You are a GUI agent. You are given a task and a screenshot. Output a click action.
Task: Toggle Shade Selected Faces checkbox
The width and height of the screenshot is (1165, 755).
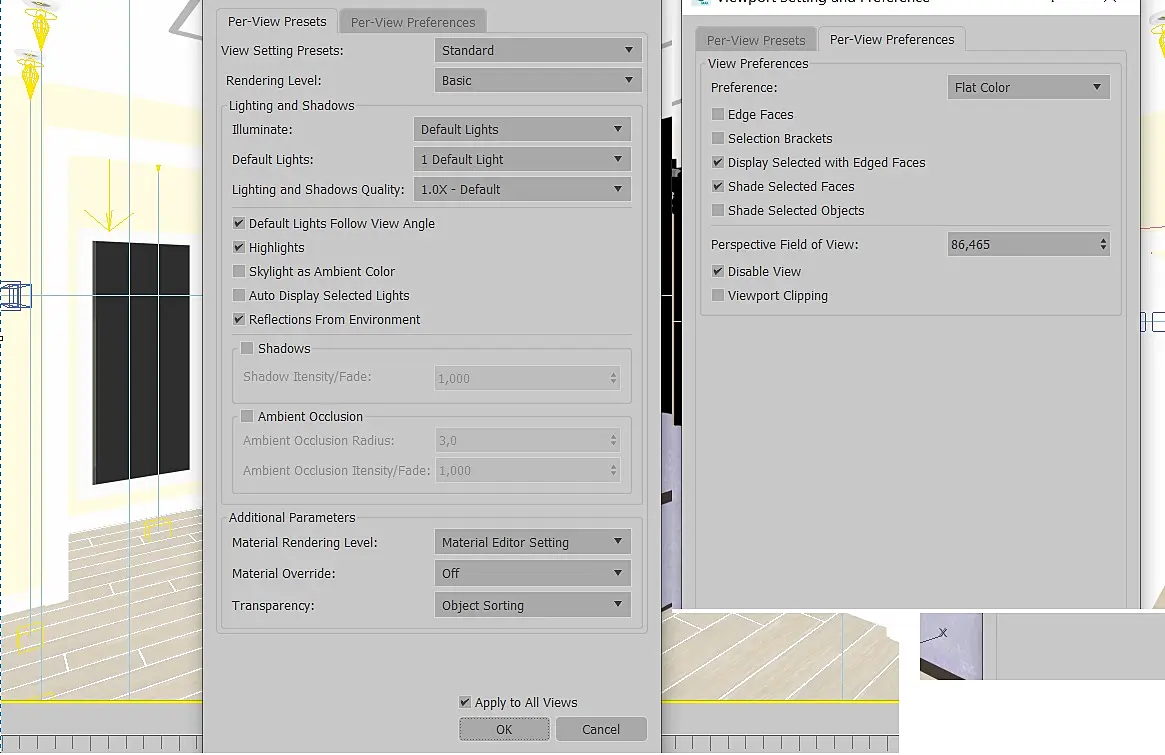click(x=718, y=186)
